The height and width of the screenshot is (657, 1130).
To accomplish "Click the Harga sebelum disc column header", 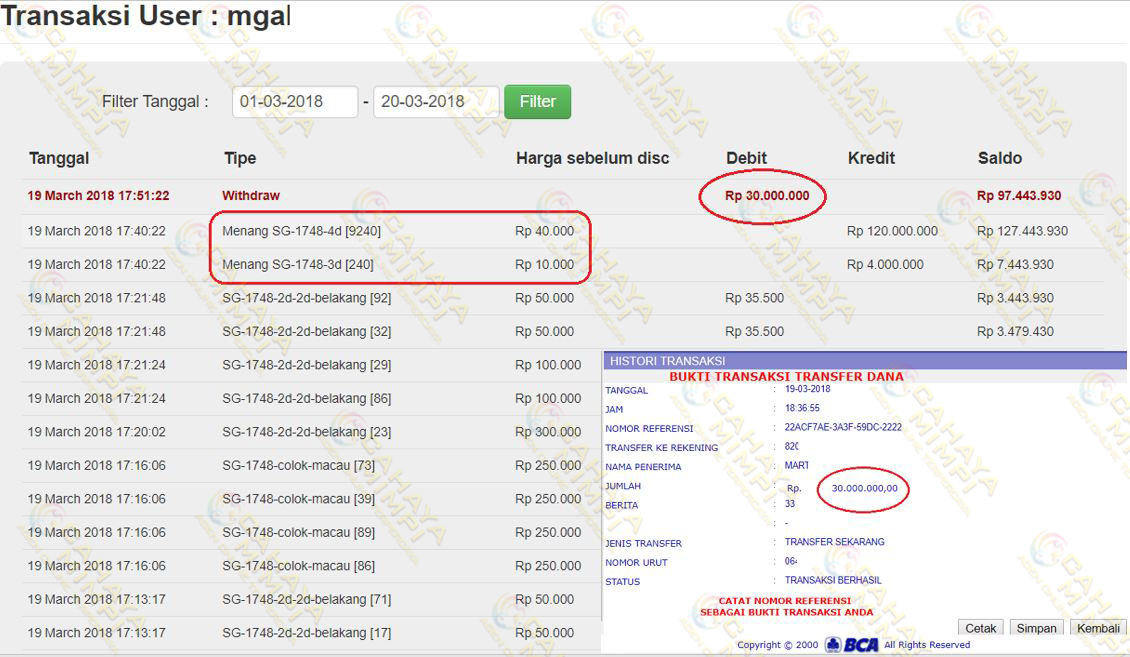I will (592, 158).
